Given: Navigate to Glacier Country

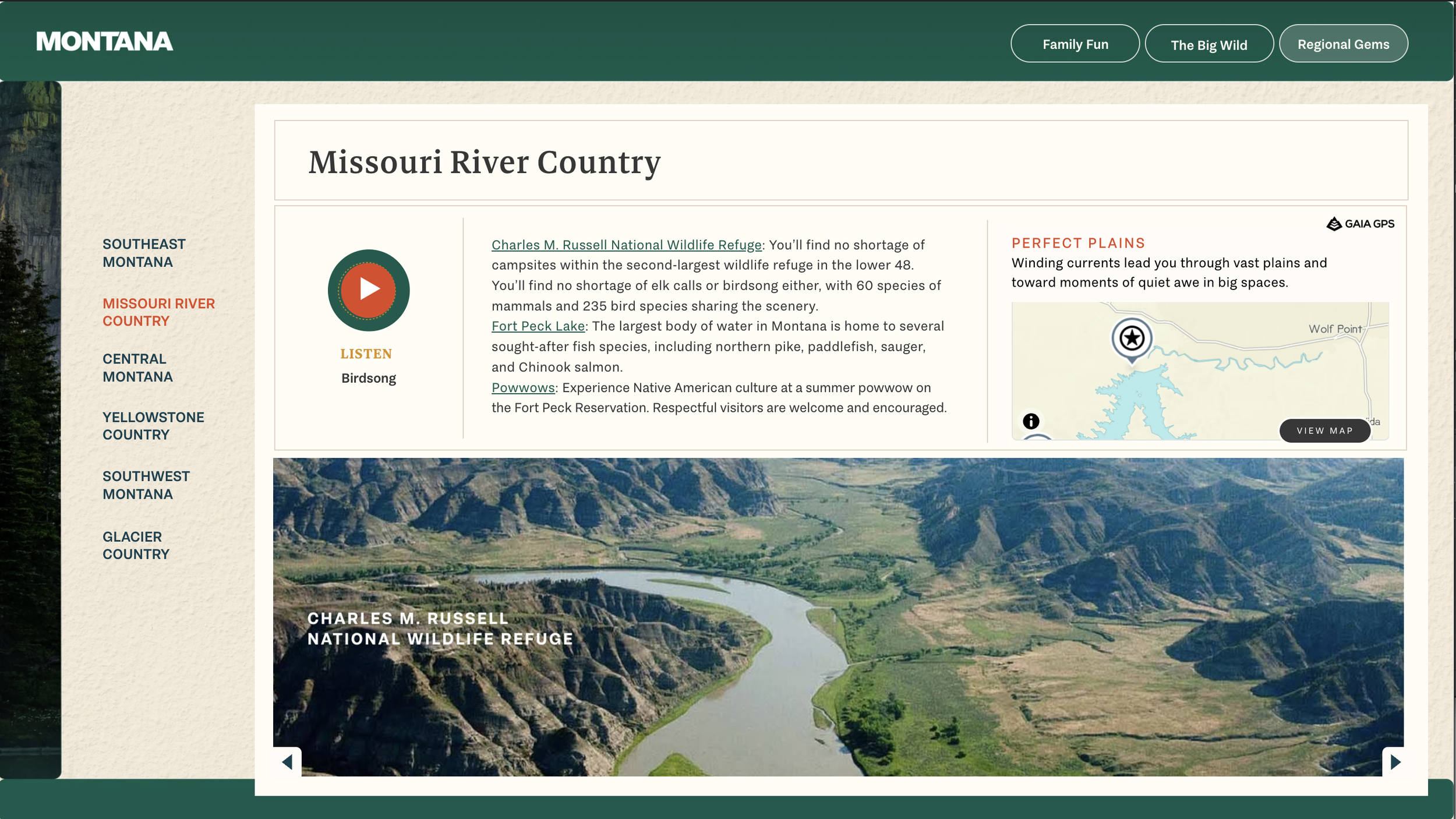Looking at the screenshot, I should click(136, 545).
